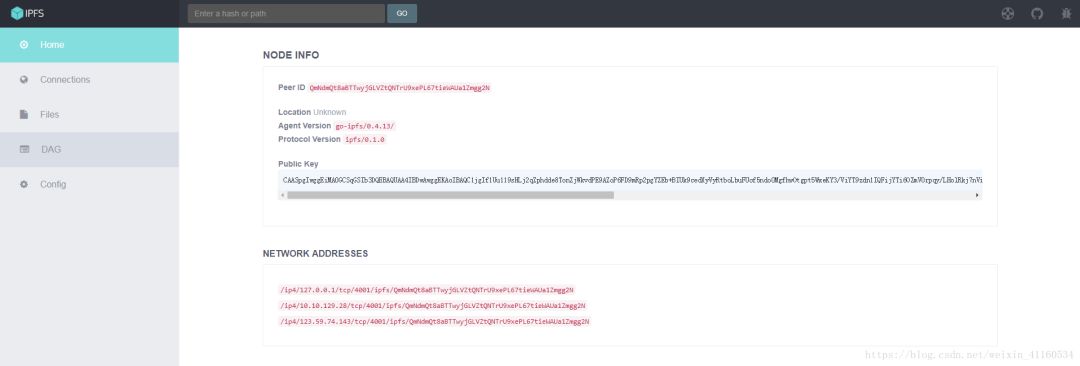Open the Files section

(x=90, y=114)
